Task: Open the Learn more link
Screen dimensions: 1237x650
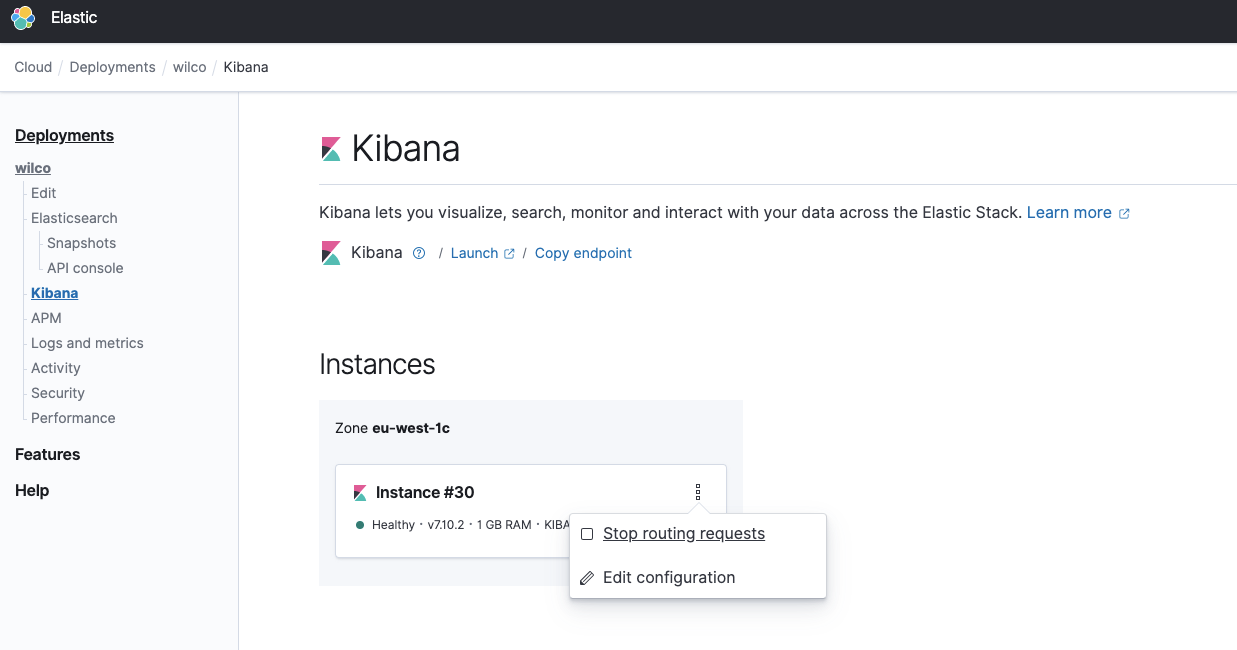Action: (1069, 213)
